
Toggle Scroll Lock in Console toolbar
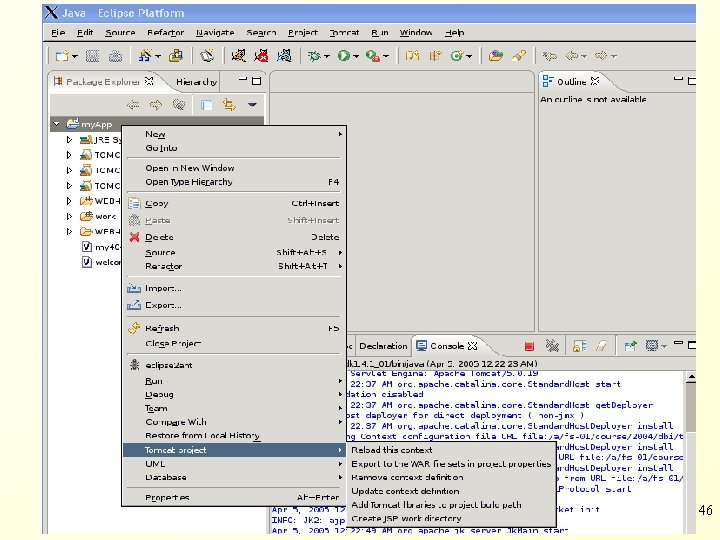[579, 346]
